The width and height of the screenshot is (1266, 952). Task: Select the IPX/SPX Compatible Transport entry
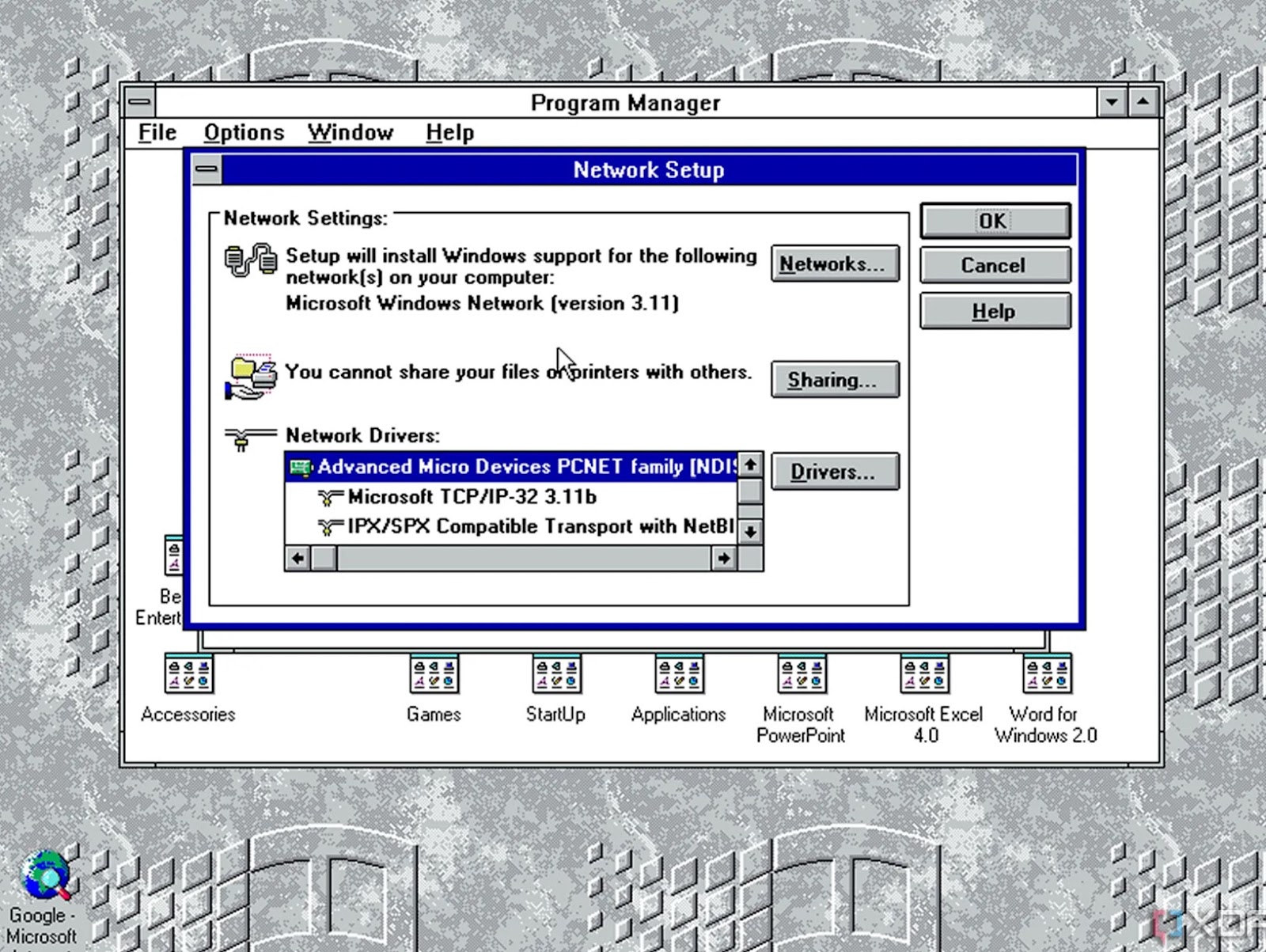tap(506, 526)
